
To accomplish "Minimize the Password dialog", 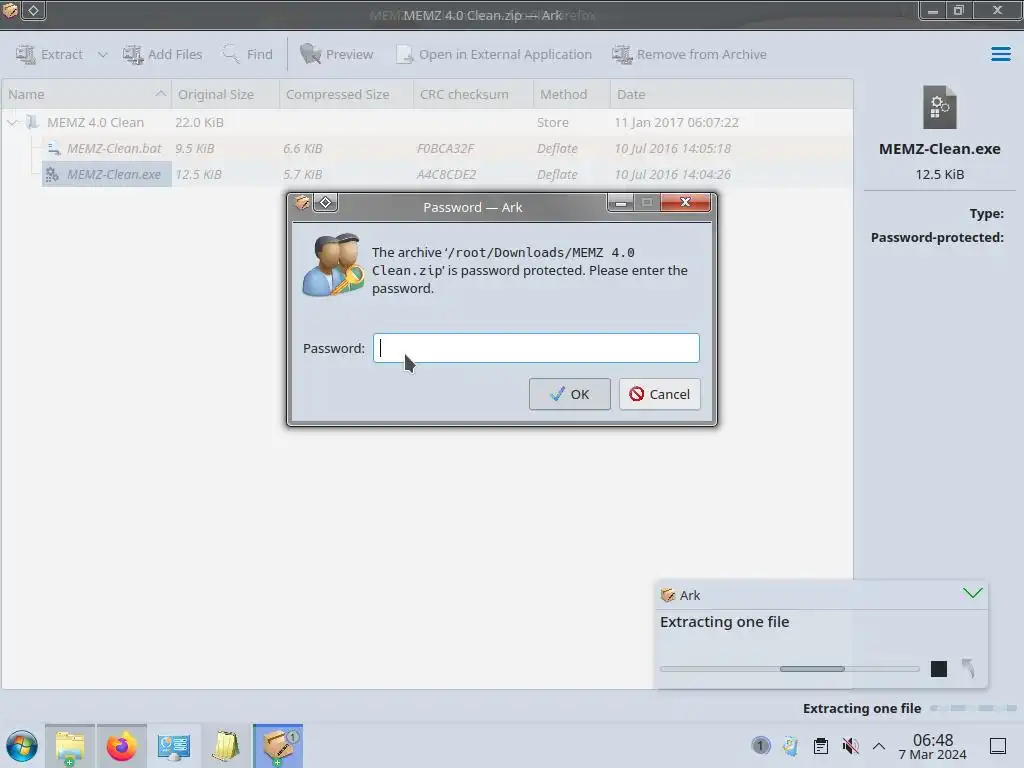I will tap(620, 202).
